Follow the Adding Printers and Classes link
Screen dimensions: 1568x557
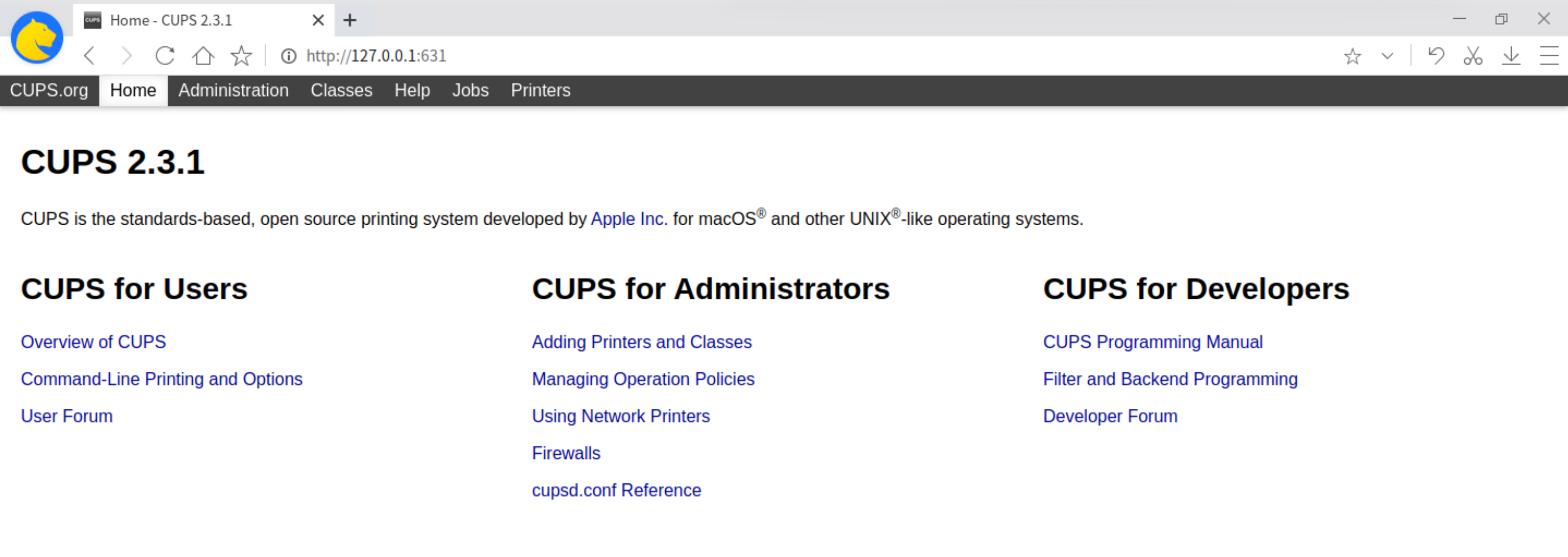pos(642,342)
